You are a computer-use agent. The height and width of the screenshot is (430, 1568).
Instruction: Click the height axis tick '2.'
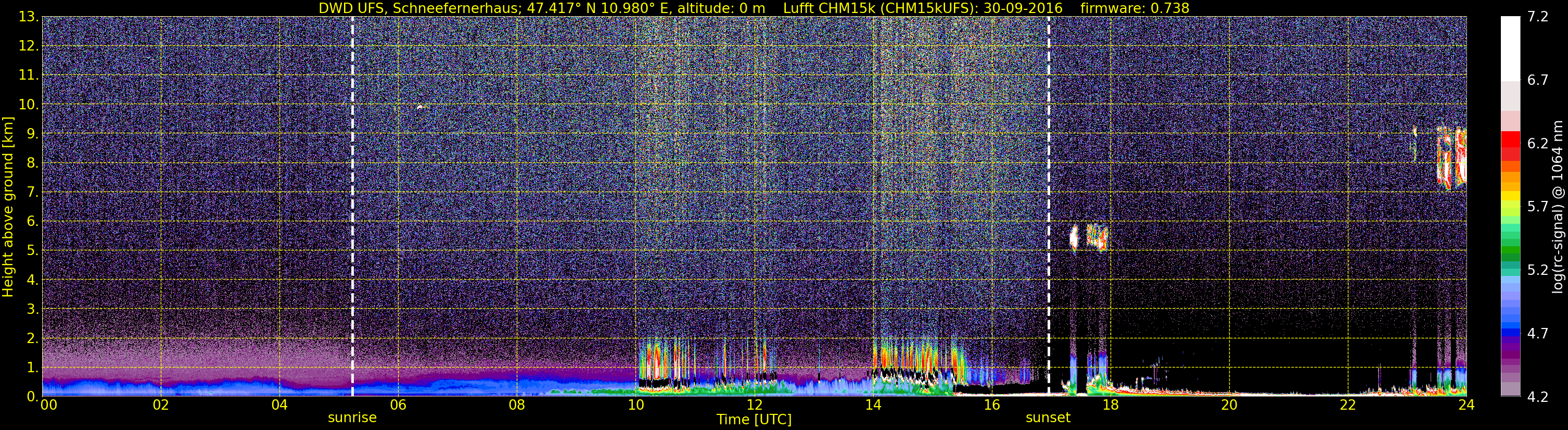[32, 338]
